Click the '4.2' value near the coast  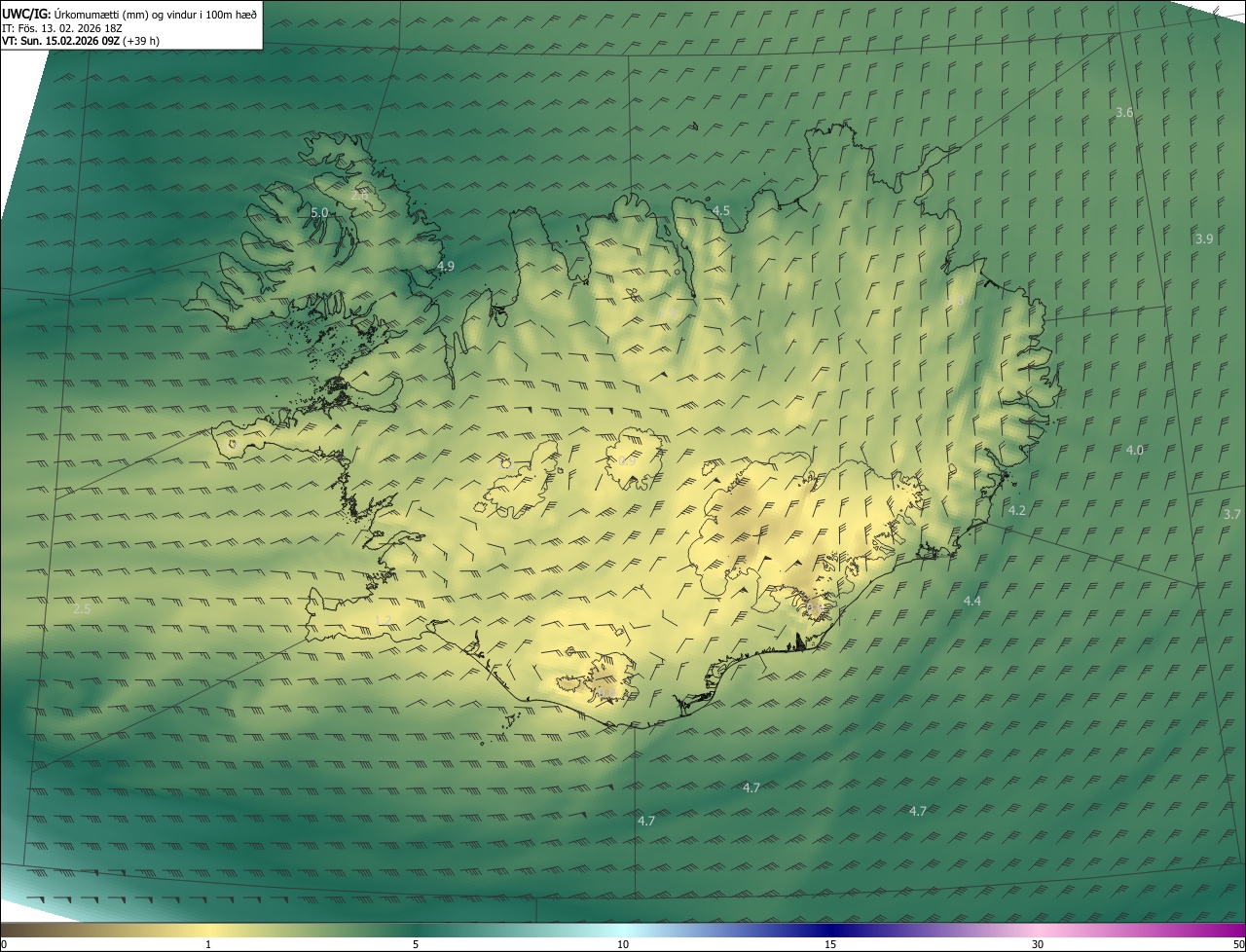(1016, 510)
